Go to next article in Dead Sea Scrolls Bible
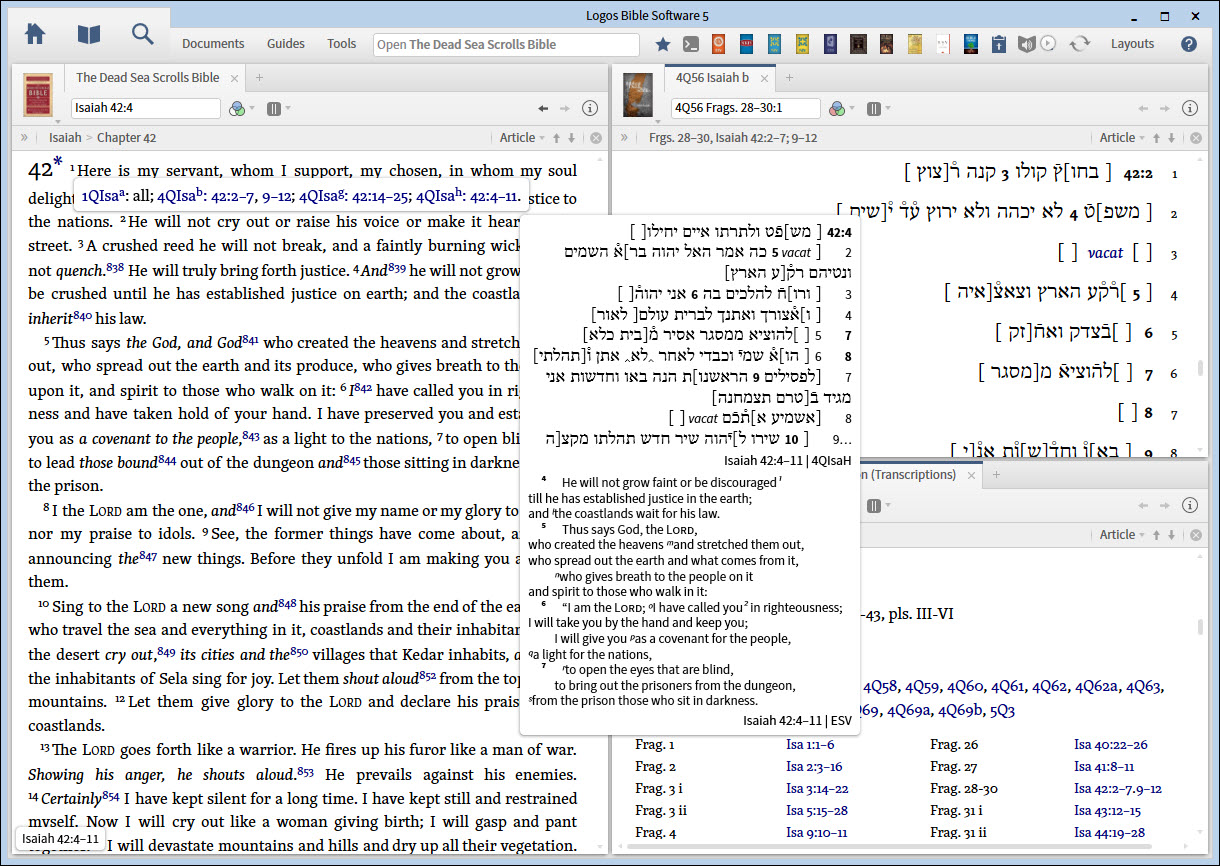 pos(572,138)
